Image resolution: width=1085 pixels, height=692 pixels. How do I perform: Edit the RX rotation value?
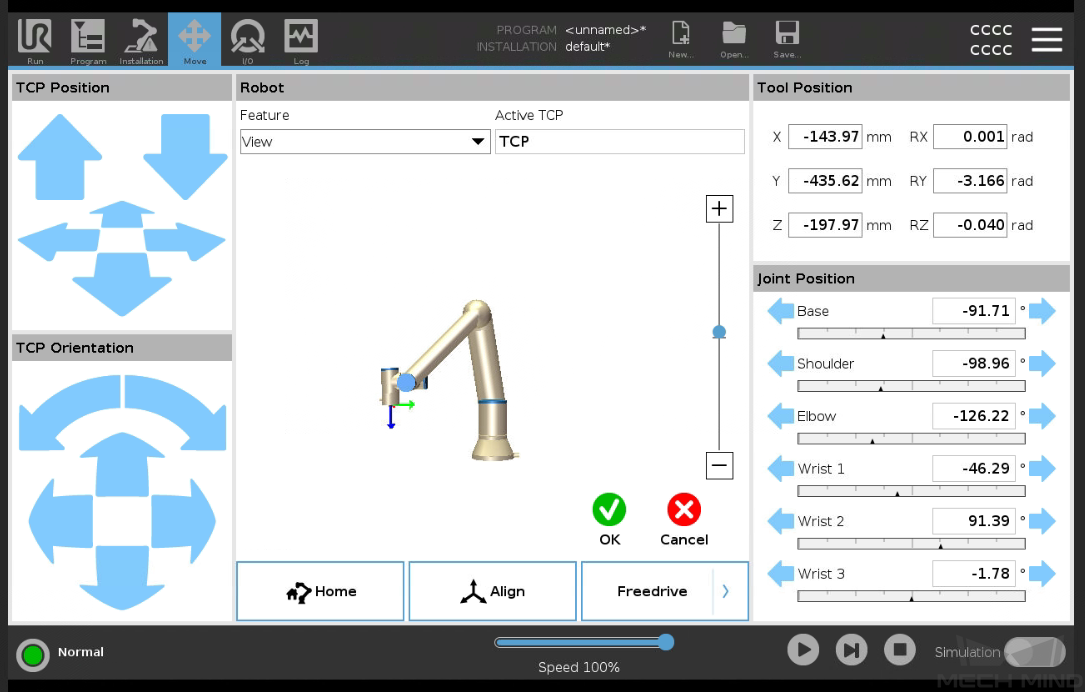970,136
